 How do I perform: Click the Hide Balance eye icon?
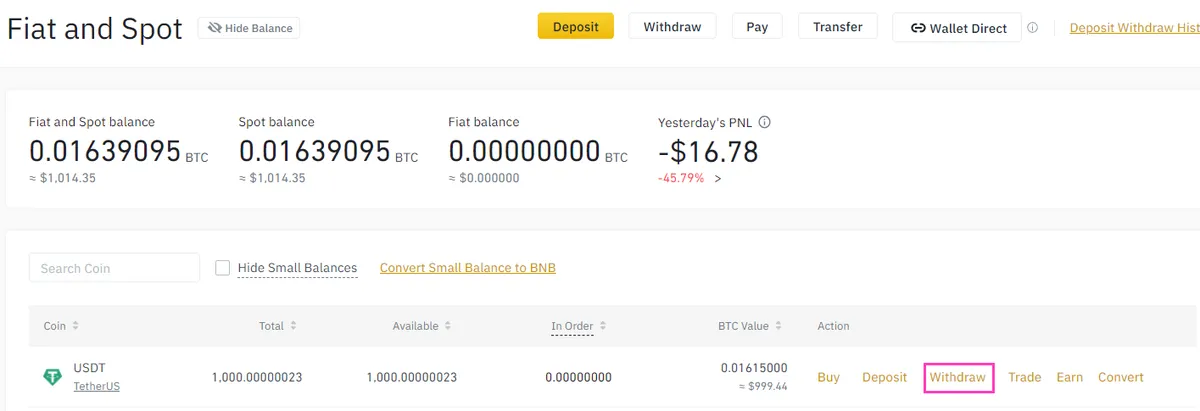point(214,28)
